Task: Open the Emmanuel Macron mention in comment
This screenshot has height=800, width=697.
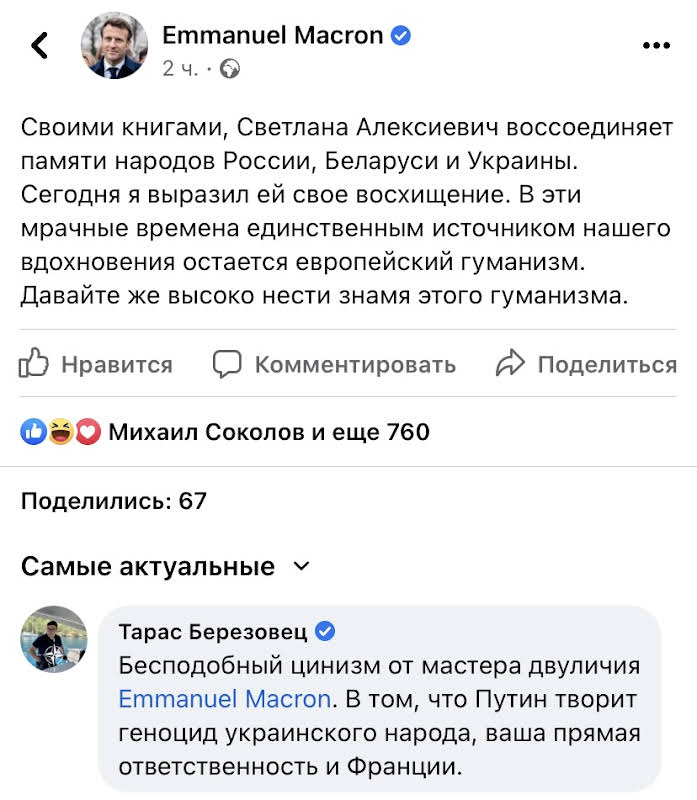Action: (224, 698)
